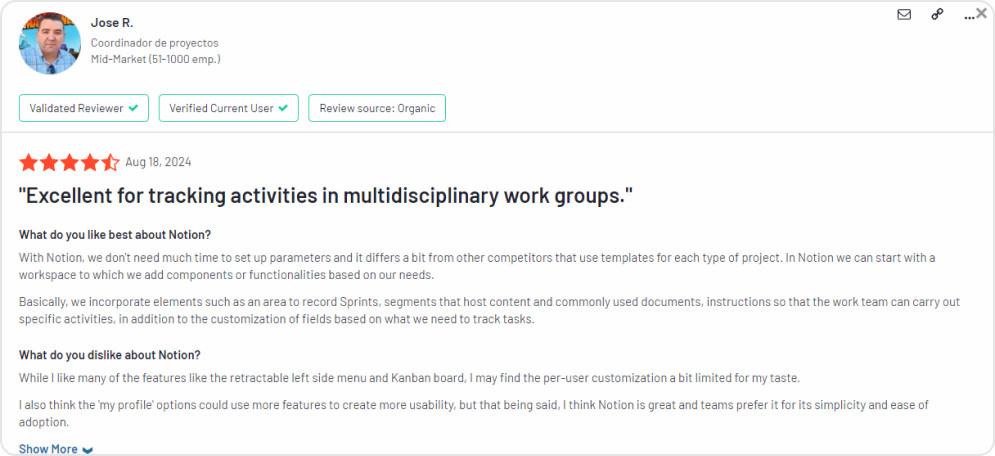Click the Validated Reviewer checkmark icon
This screenshot has width=995, height=456.
click(x=133, y=108)
